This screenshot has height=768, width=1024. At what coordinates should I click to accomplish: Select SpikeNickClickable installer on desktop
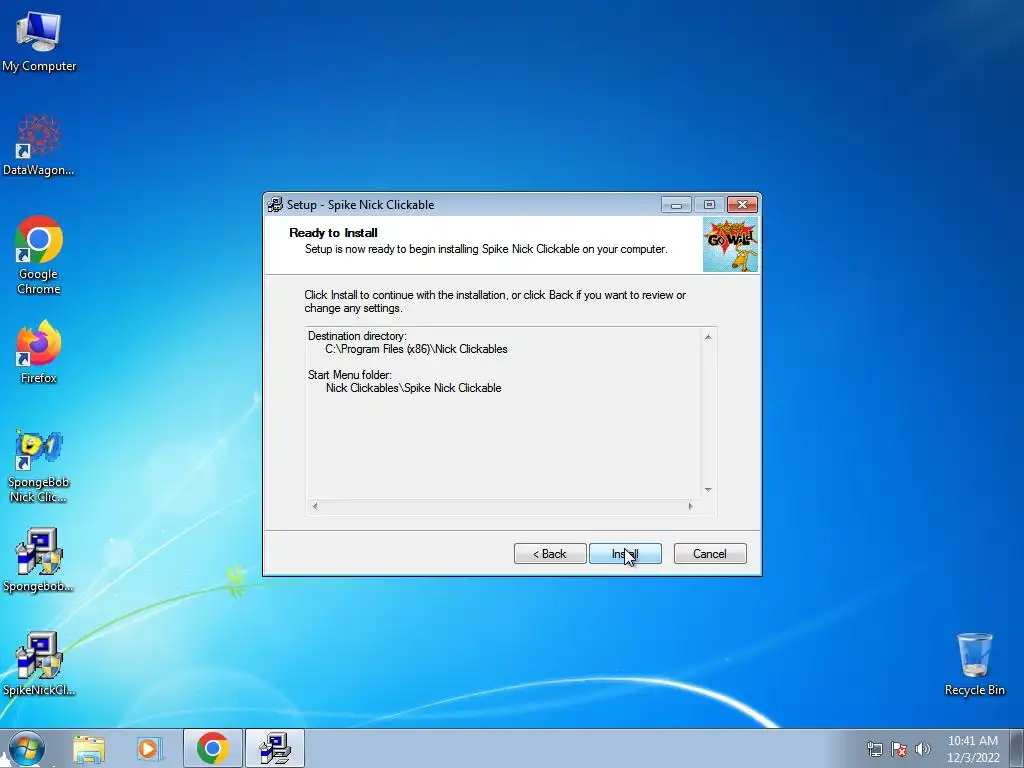click(39, 664)
